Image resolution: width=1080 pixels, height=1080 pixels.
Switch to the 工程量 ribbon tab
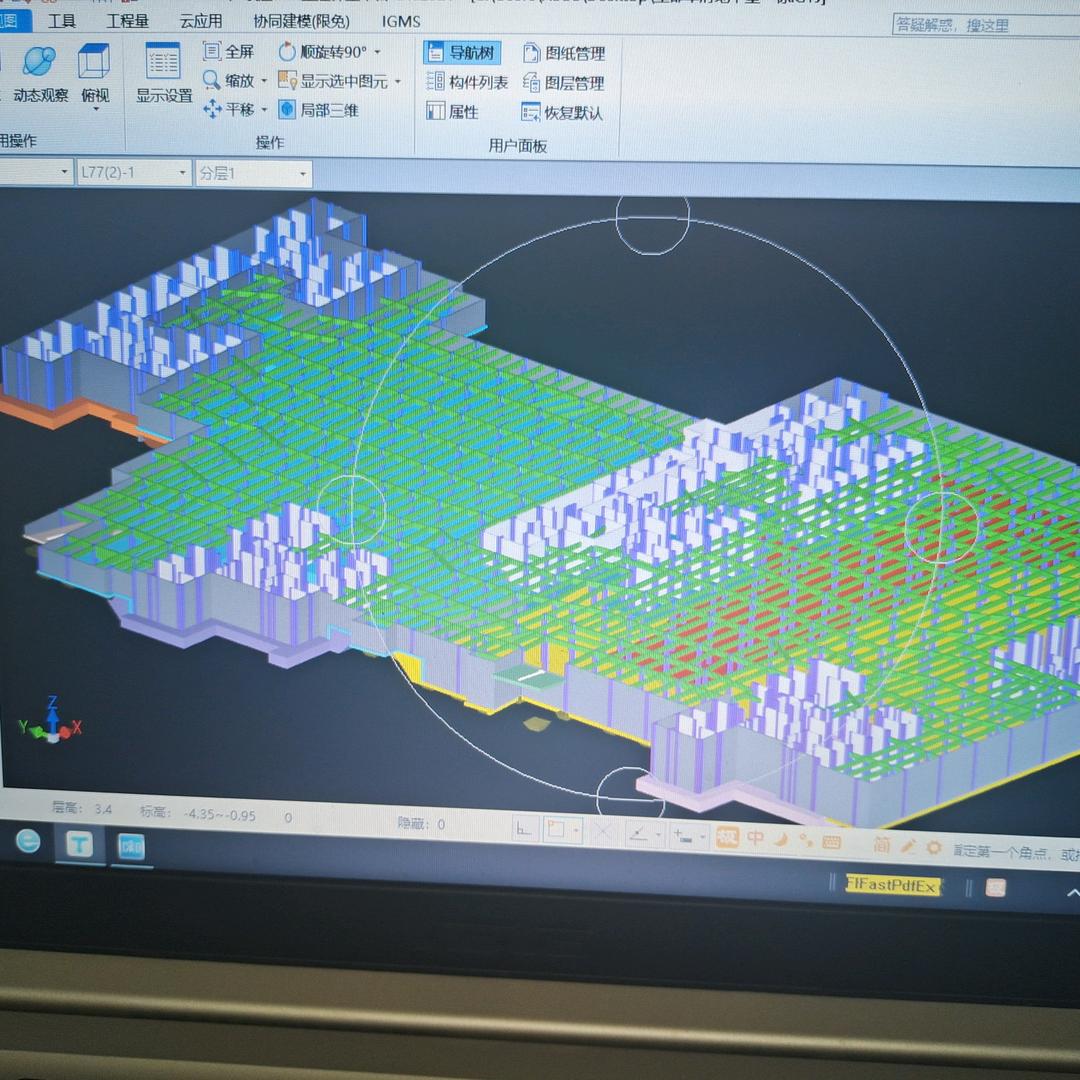(127, 21)
